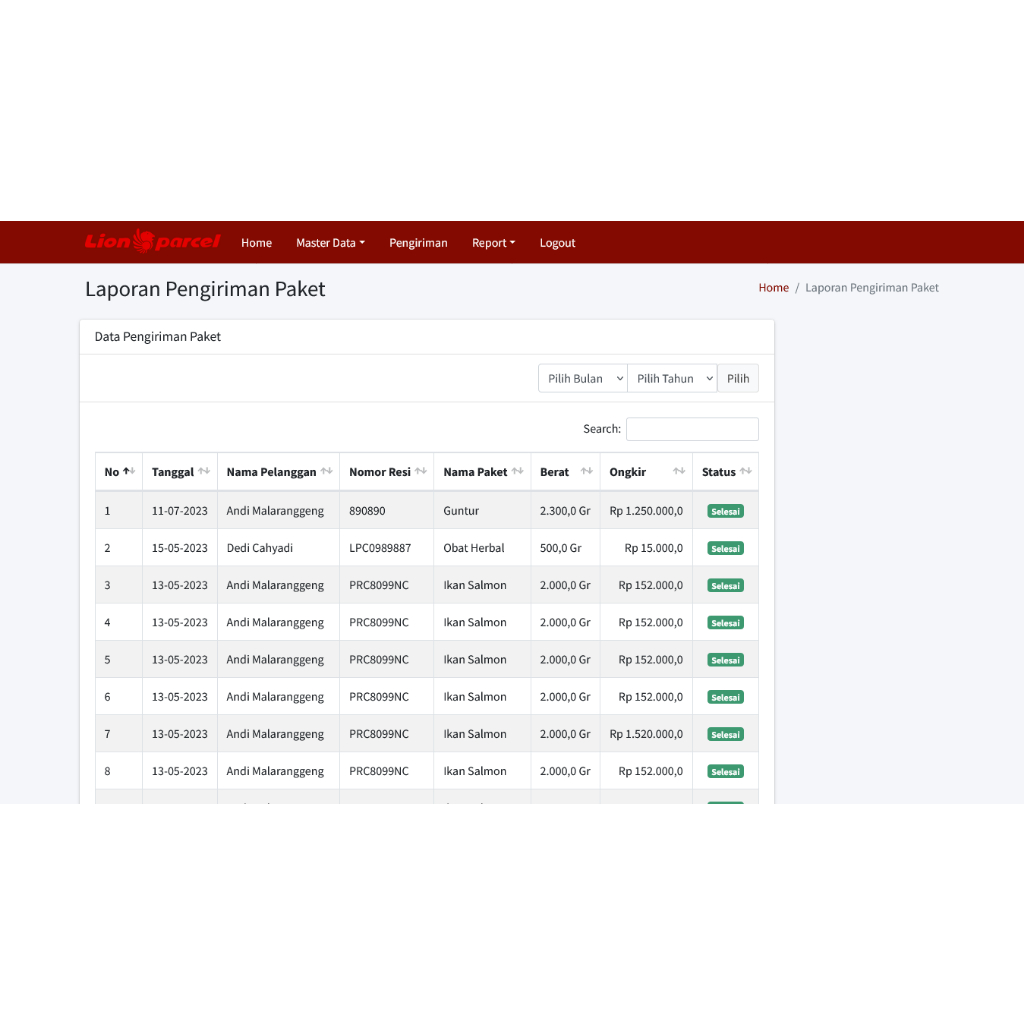Expand the Report menu

(x=493, y=243)
